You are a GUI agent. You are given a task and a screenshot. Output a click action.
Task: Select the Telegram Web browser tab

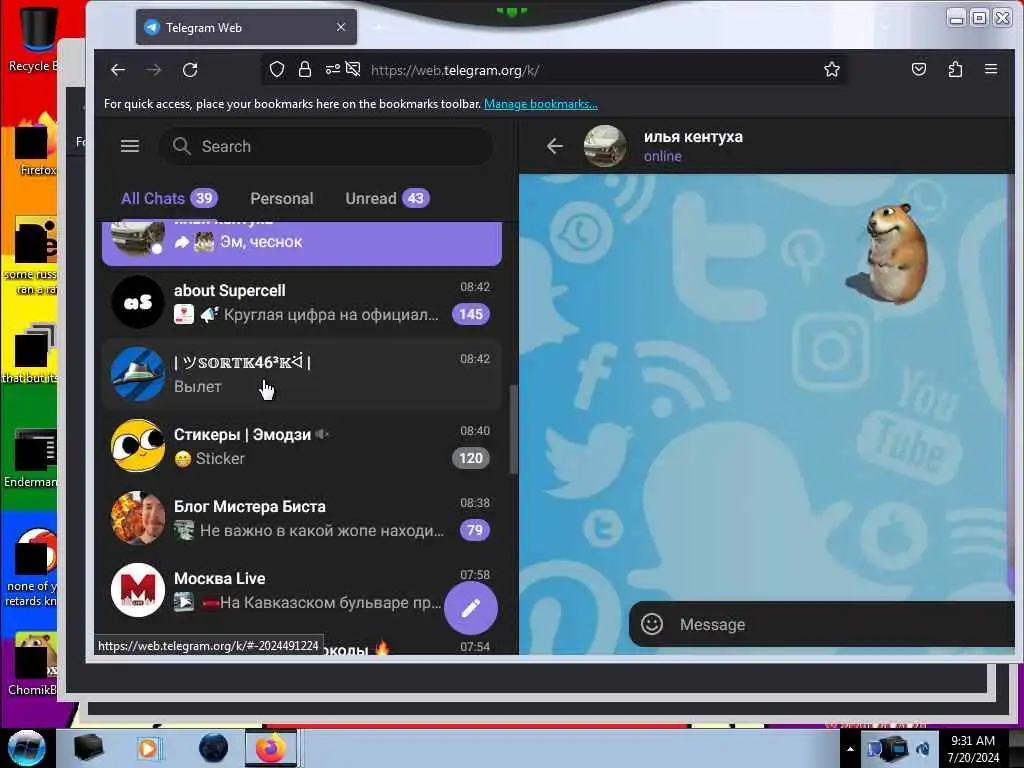coord(246,27)
